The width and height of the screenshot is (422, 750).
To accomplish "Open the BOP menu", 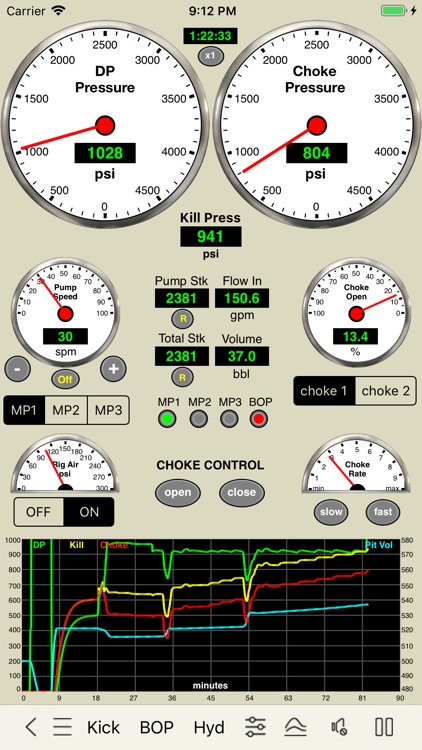I will (x=156, y=728).
